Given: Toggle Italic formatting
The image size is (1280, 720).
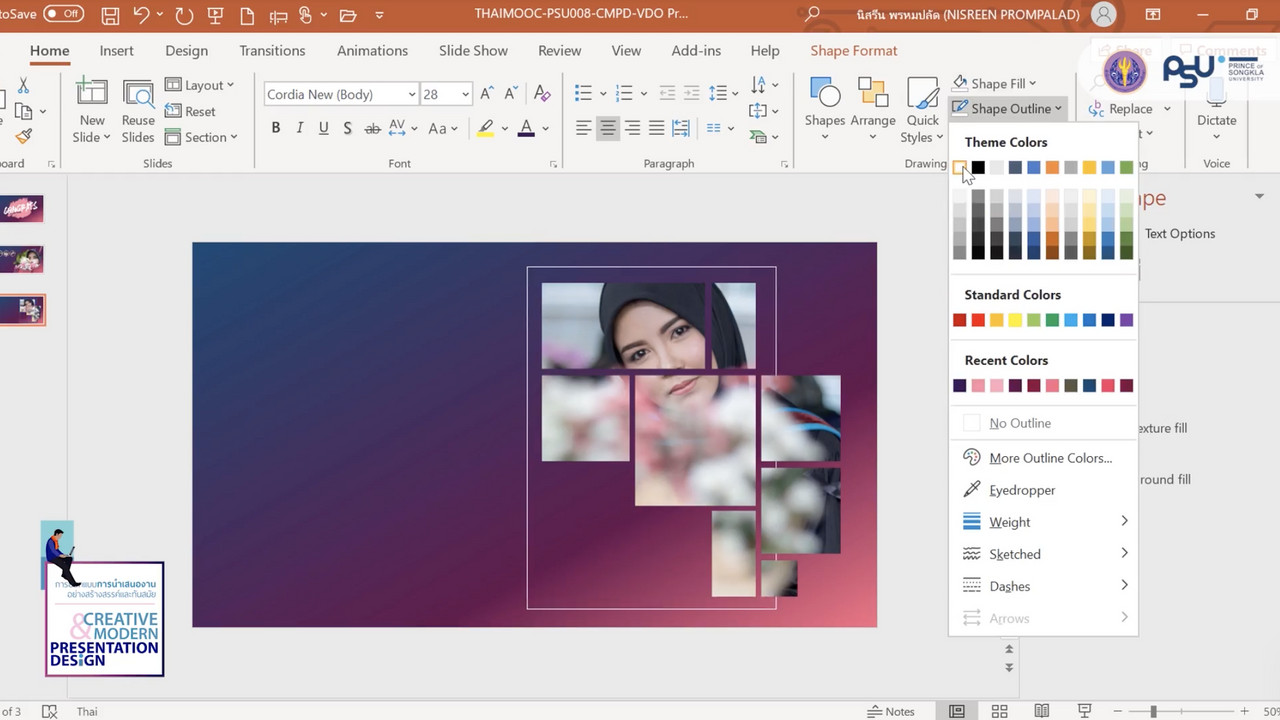Looking at the screenshot, I should (x=300, y=128).
